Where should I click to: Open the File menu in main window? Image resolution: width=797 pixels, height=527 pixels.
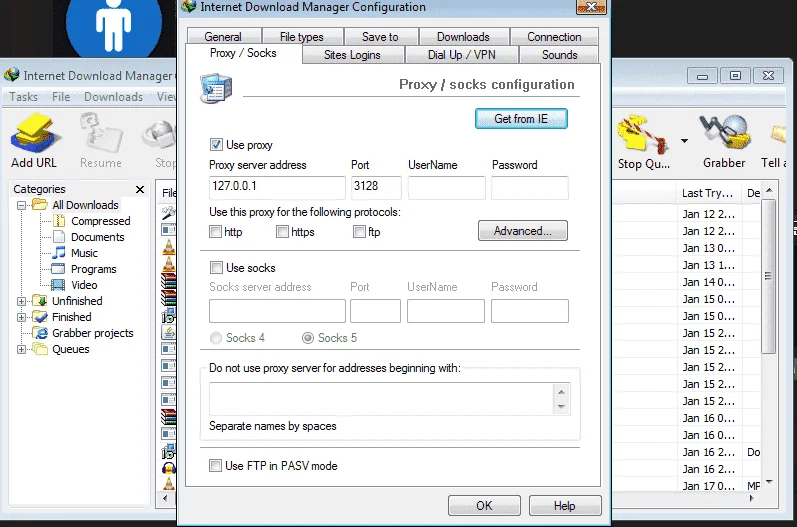61,97
